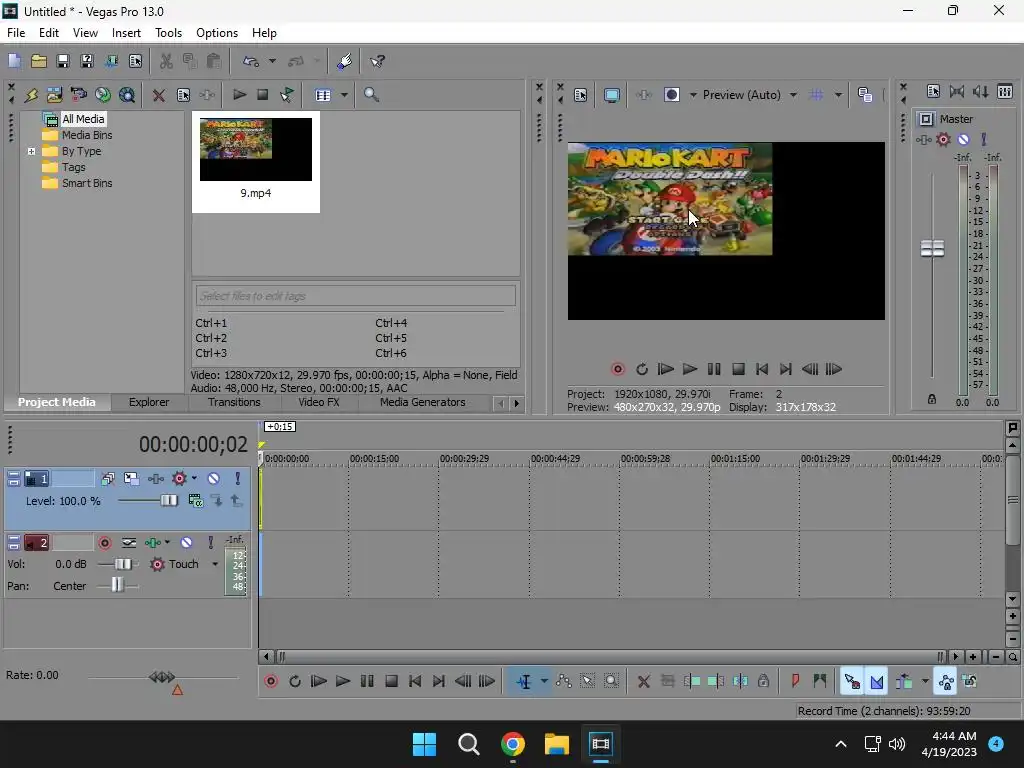The height and width of the screenshot is (768, 1024).
Task: Save the project with the floppy disk icon
Action: pyautogui.click(x=63, y=61)
